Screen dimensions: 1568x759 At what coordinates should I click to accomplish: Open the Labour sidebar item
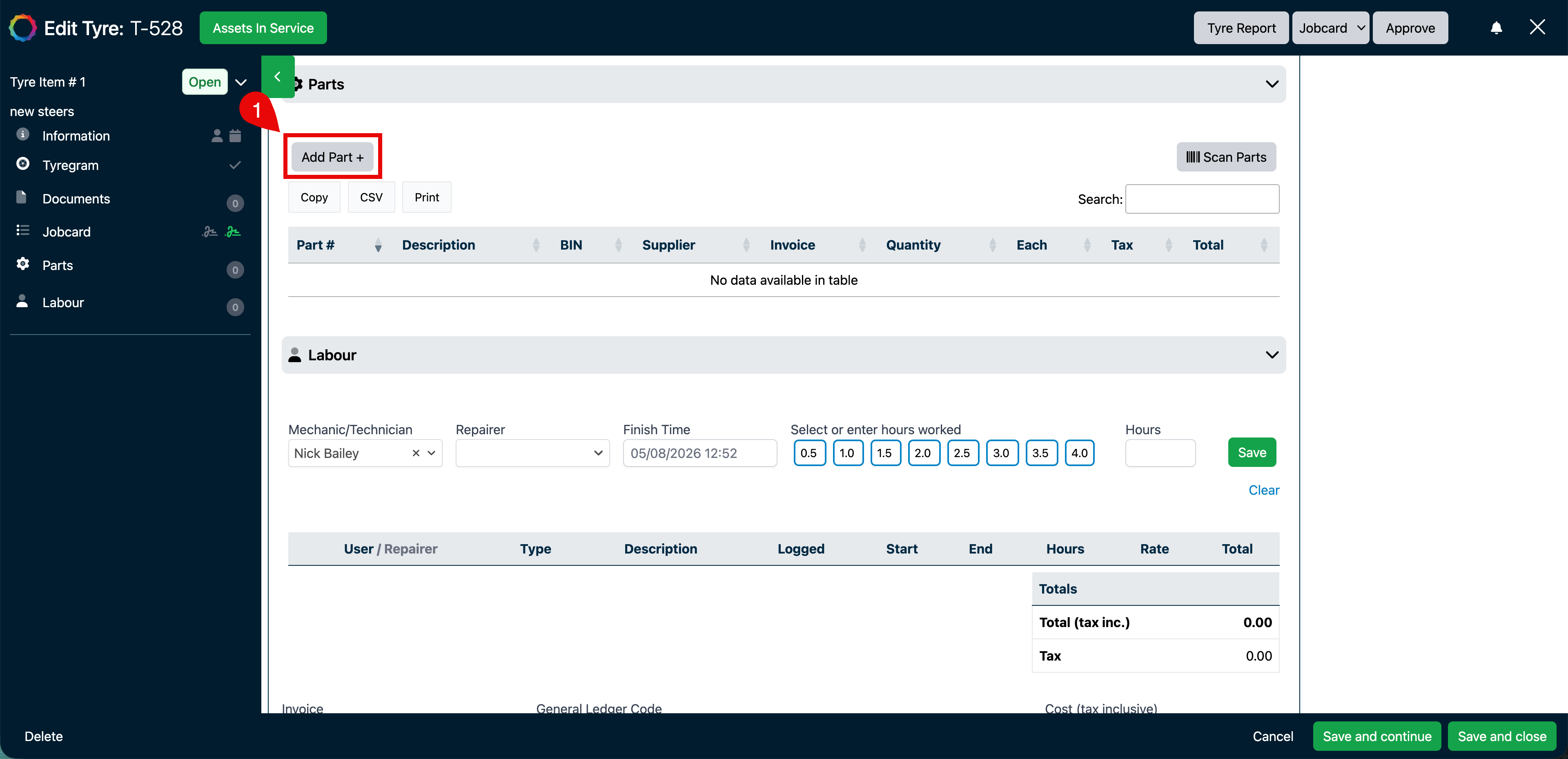pyautogui.click(x=63, y=303)
